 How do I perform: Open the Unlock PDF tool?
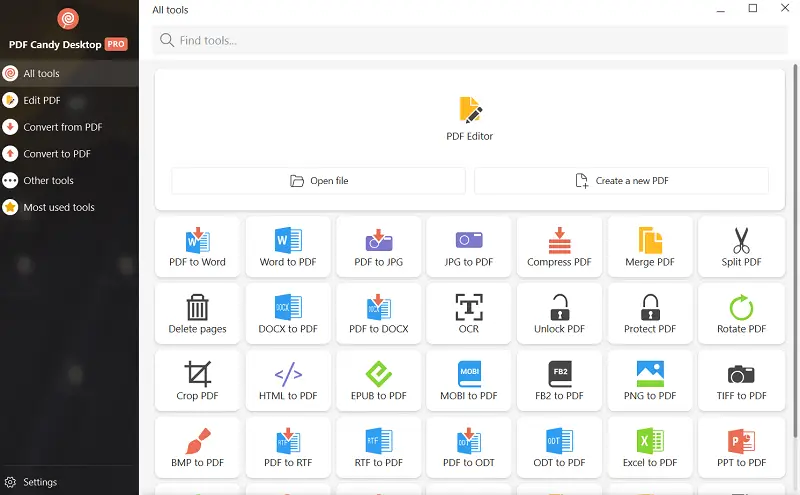559,314
